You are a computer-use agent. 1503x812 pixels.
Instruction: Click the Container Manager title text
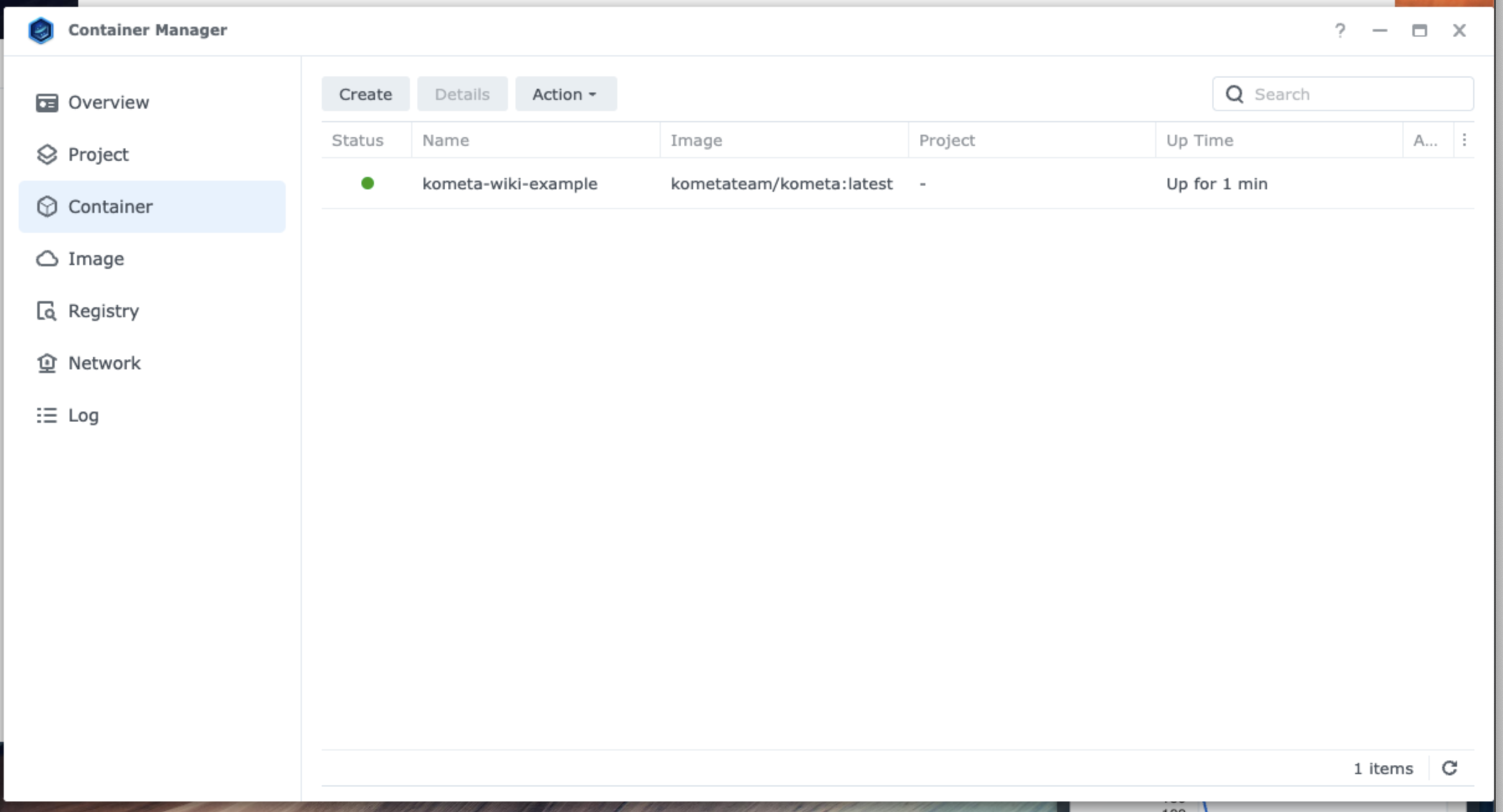pyautogui.click(x=148, y=30)
